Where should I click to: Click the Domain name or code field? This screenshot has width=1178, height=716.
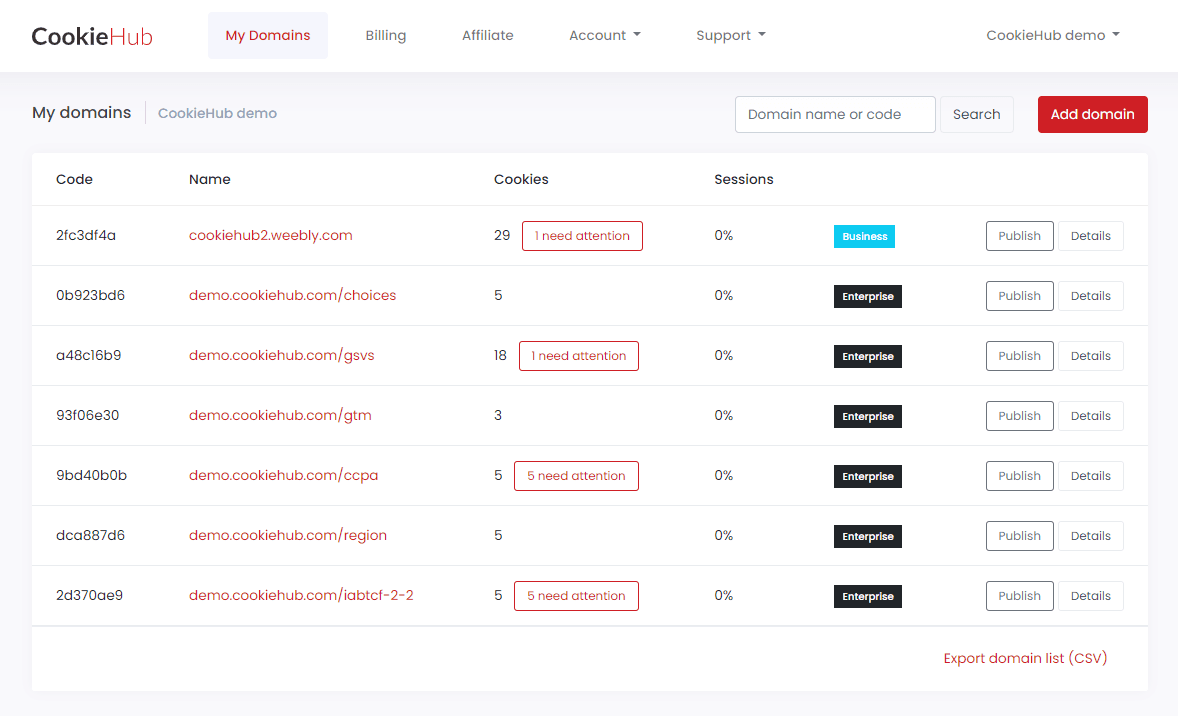[834, 114]
